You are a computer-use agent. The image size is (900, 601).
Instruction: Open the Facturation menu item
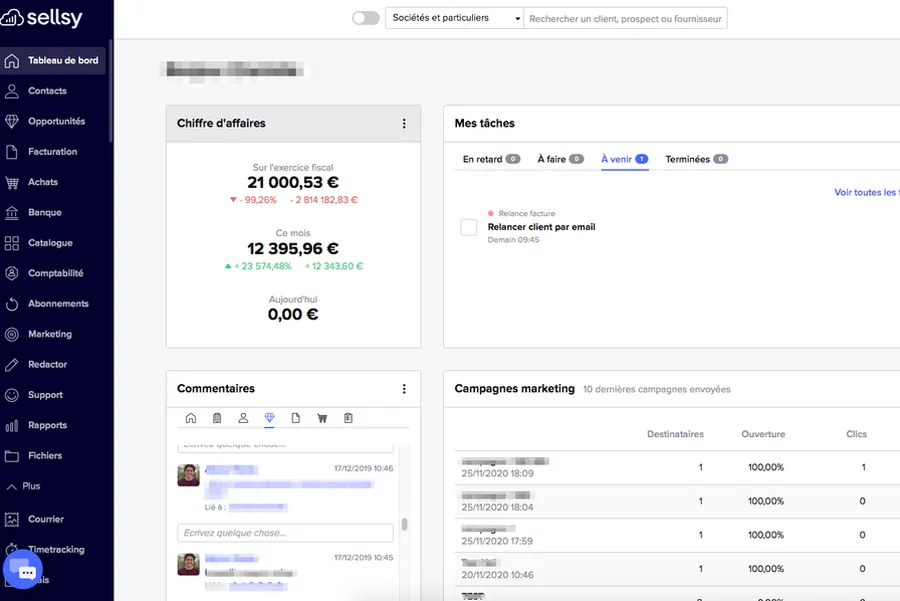(x=53, y=152)
